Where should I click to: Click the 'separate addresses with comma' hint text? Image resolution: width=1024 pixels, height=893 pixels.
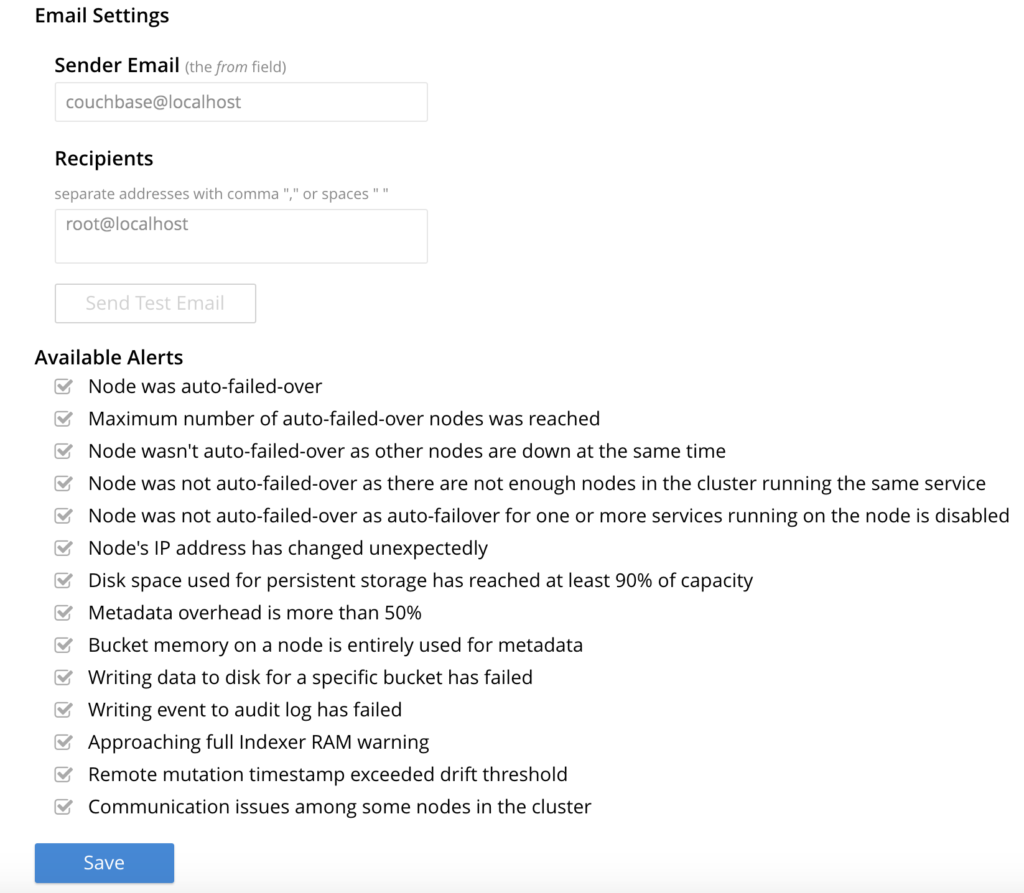[x=221, y=194]
